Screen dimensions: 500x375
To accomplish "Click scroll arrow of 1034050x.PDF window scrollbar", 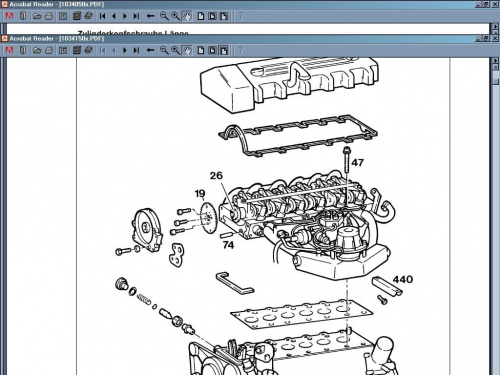I will pos(496,27).
